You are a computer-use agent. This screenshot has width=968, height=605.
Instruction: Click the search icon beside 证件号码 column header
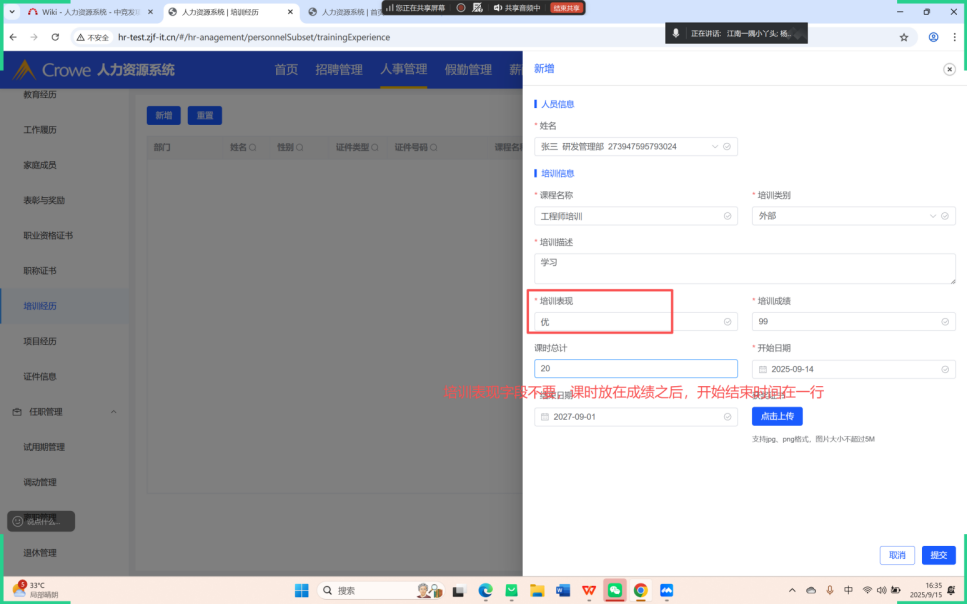(434, 148)
